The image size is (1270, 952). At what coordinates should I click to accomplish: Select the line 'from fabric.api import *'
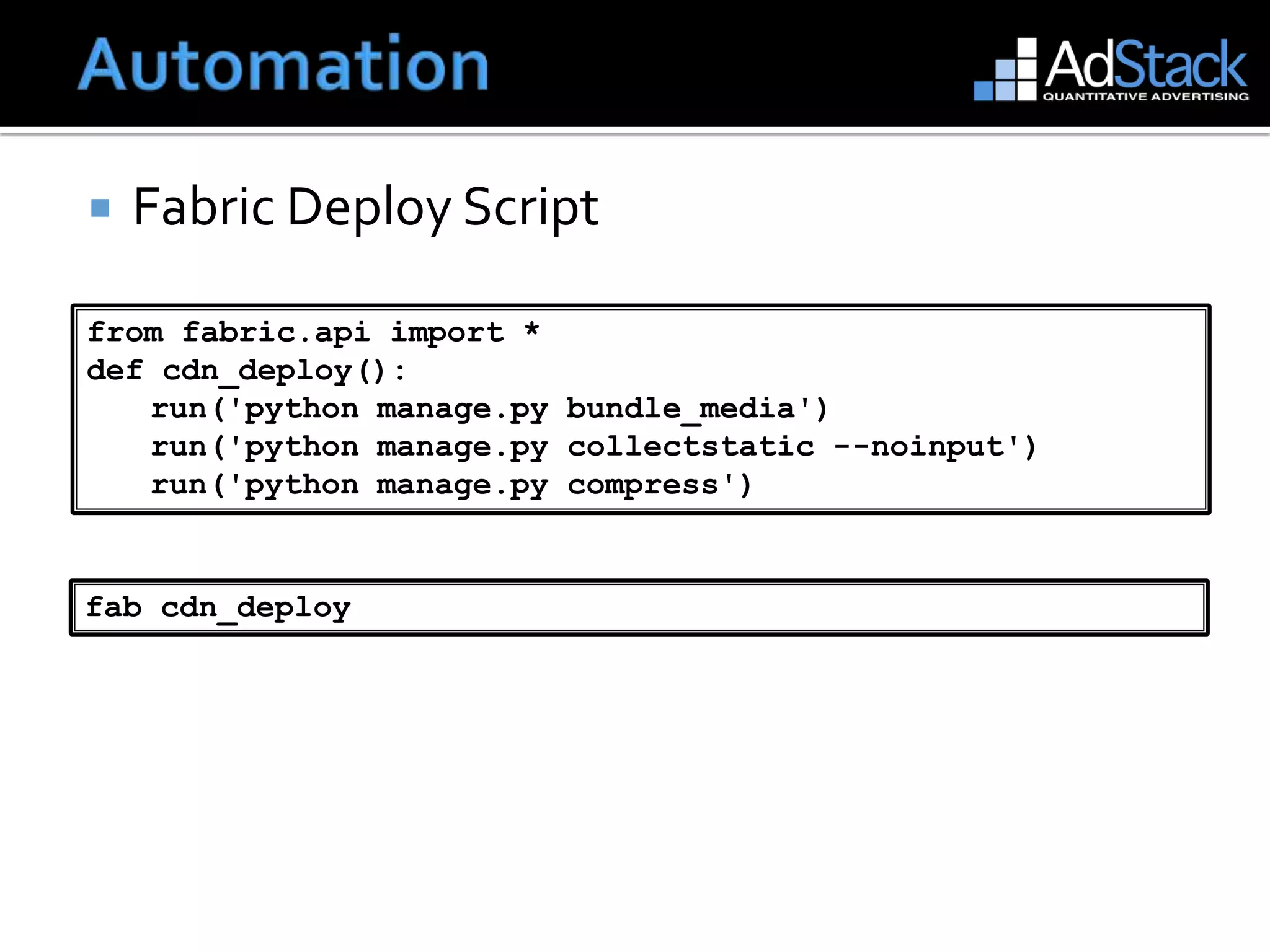coord(313,333)
